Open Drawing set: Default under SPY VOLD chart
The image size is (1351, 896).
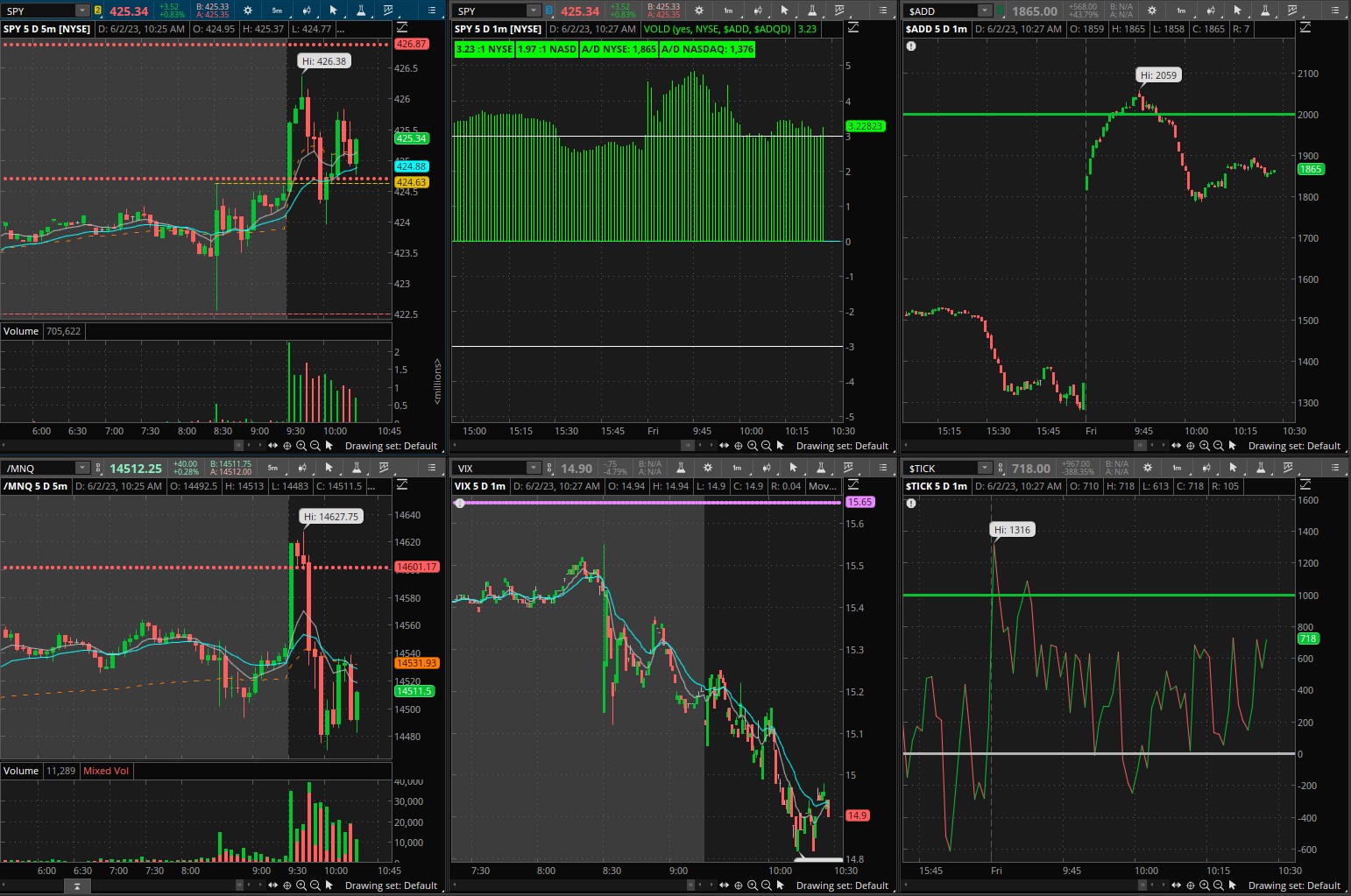pos(842,446)
